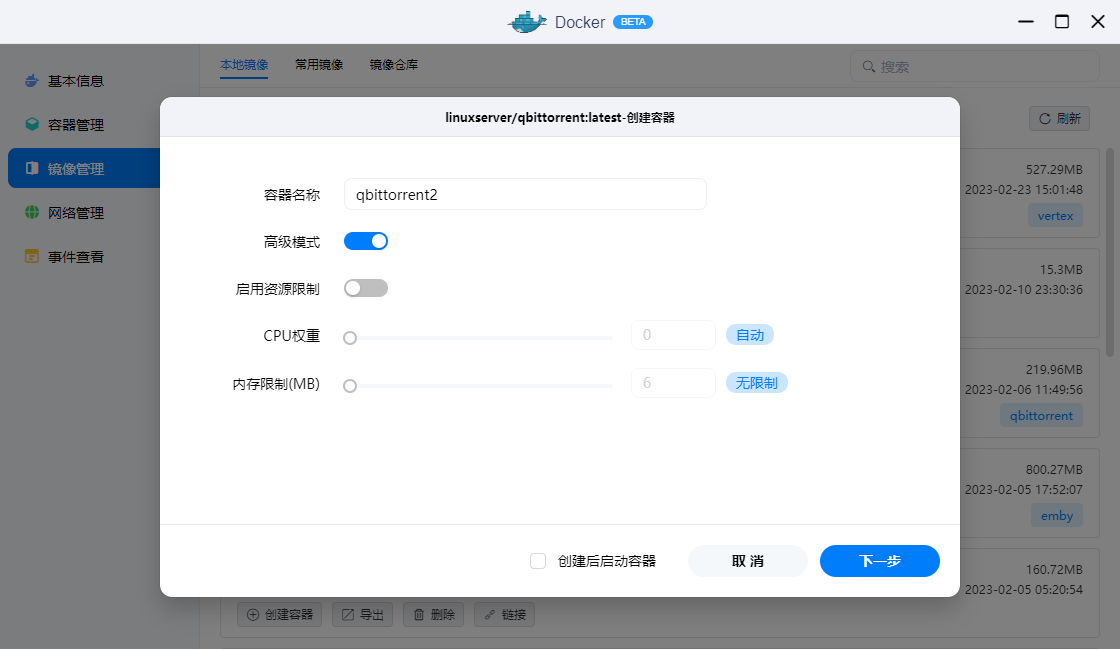Viewport: 1120px width, 650px height.
Task: Click the 内存限制 number field
Action: 674,383
